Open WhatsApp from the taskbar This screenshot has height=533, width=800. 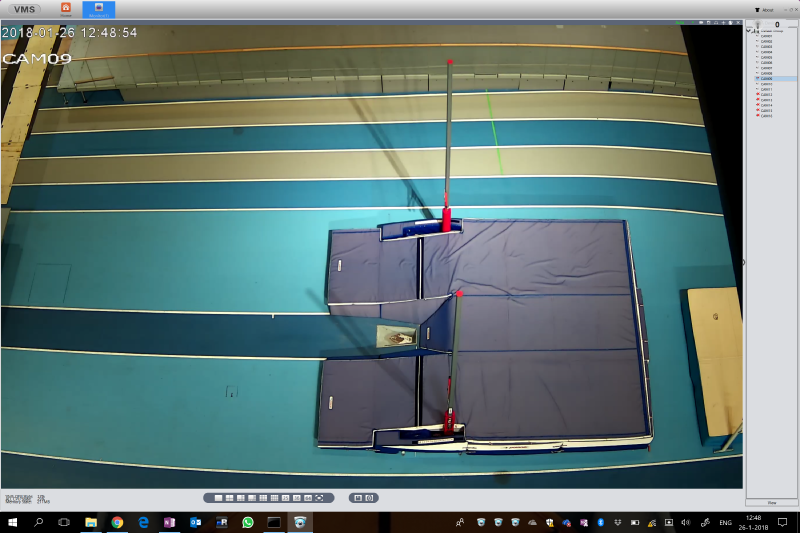tap(248, 522)
